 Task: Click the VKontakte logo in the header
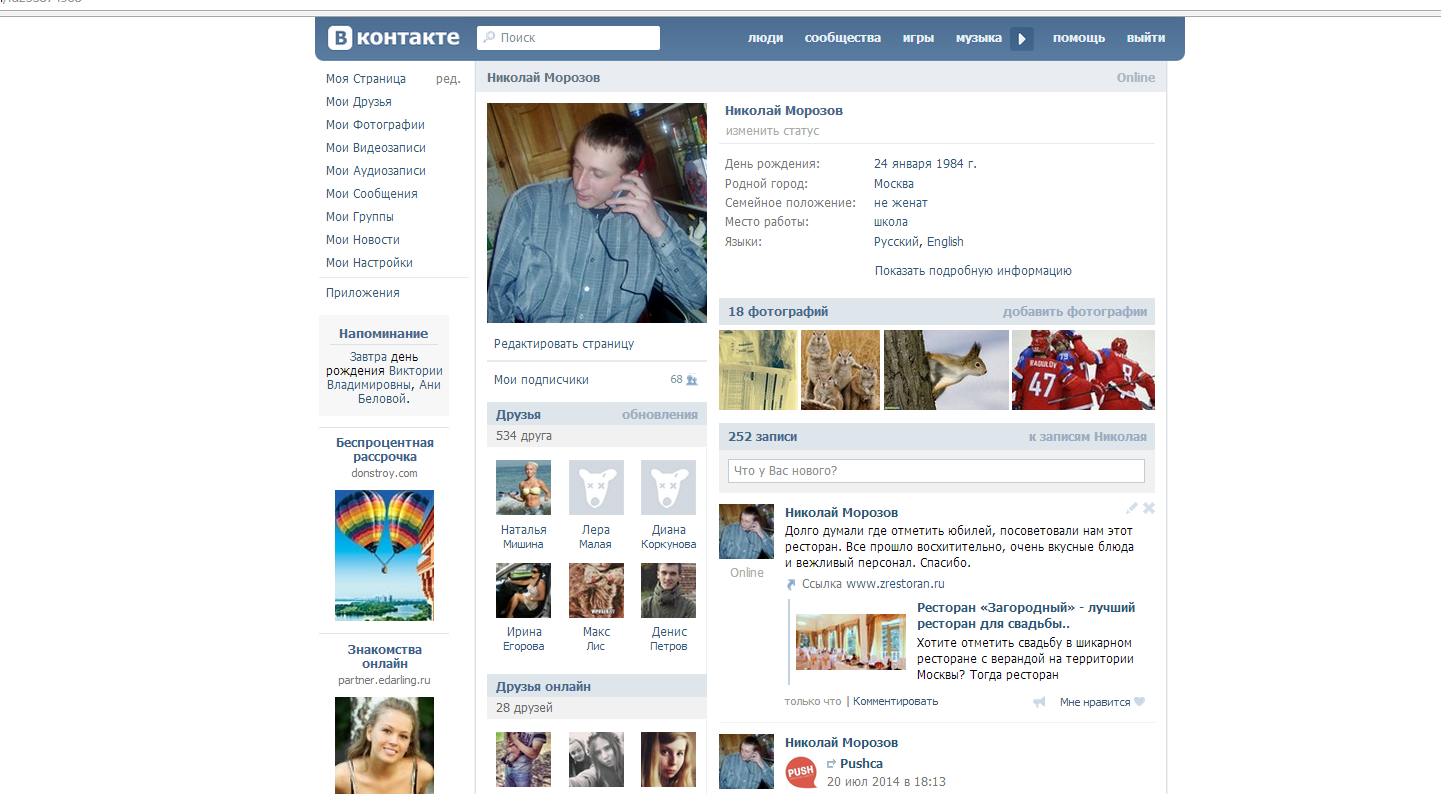coord(394,38)
